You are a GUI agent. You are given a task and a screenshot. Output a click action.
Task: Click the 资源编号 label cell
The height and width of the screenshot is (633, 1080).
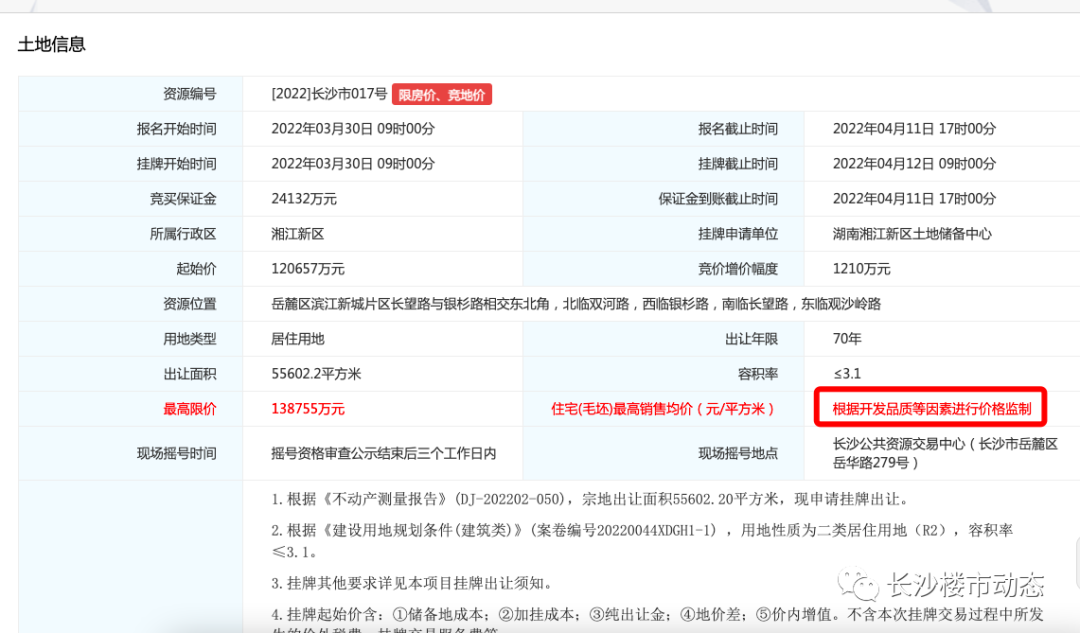[189, 94]
